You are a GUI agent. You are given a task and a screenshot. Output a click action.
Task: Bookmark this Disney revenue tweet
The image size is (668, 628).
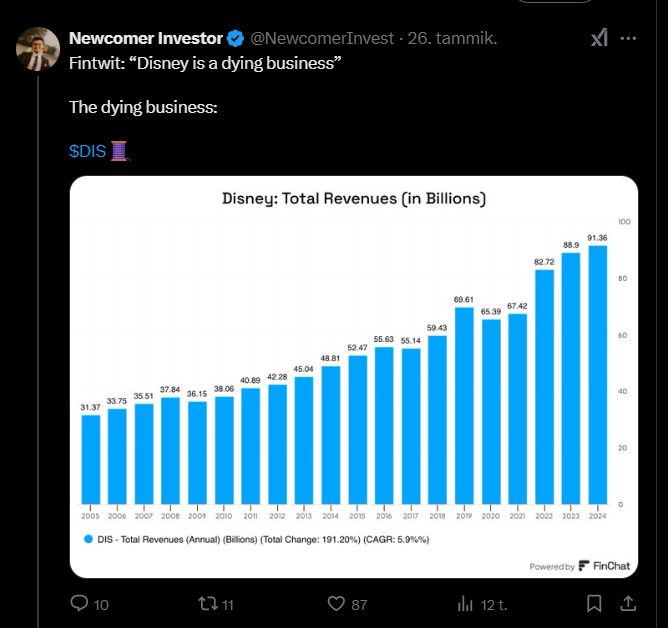click(x=594, y=604)
